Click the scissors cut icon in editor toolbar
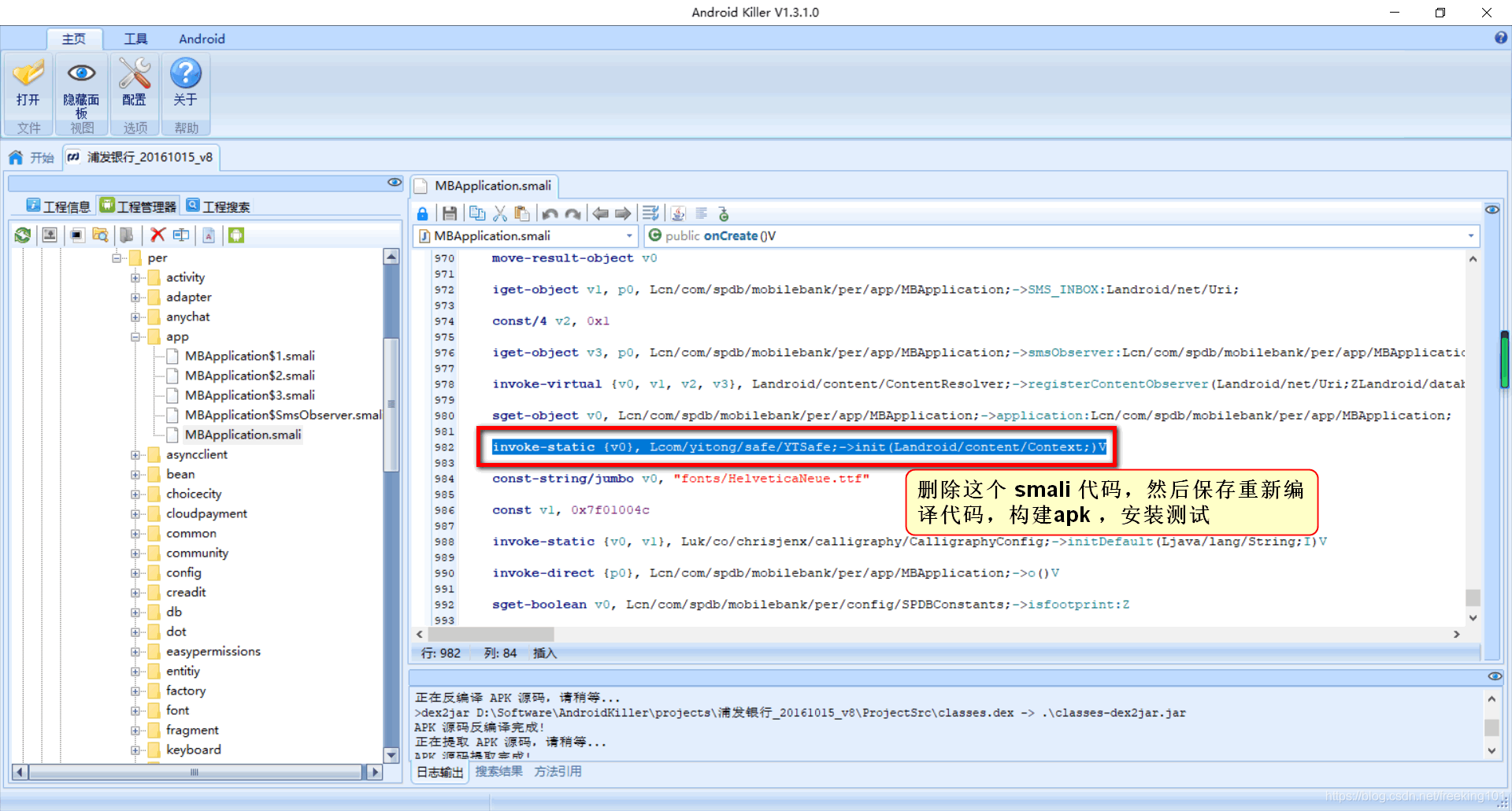The width and height of the screenshot is (1512, 811). click(x=500, y=213)
